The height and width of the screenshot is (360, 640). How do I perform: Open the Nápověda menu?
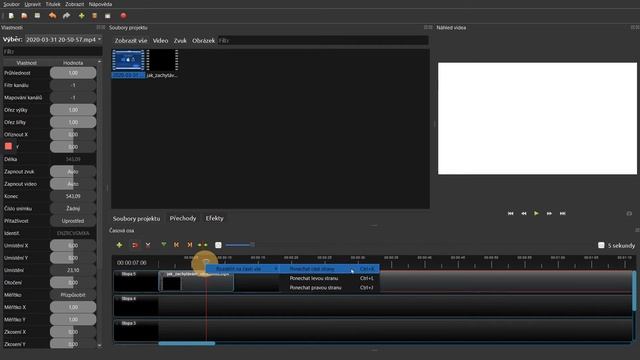coord(100,4)
